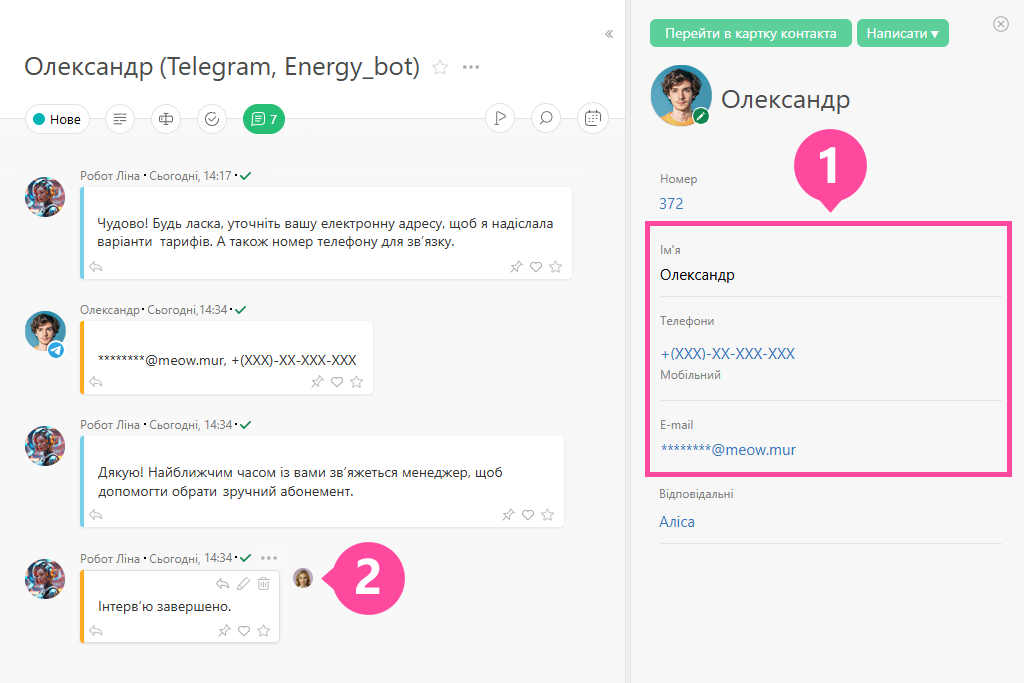
Task: Open the checklist circle-check tab
Action: tap(212, 119)
